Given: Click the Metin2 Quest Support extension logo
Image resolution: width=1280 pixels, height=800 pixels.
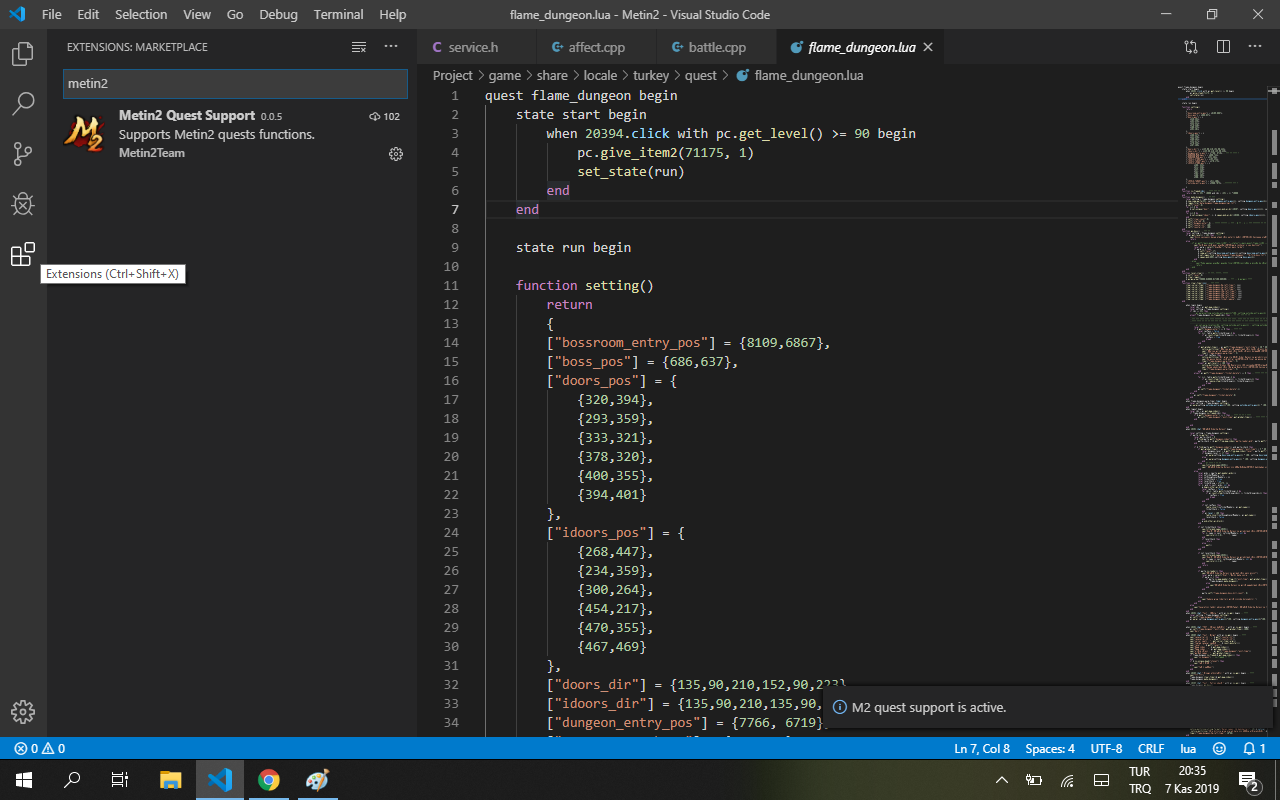Looking at the screenshot, I should 85,134.
